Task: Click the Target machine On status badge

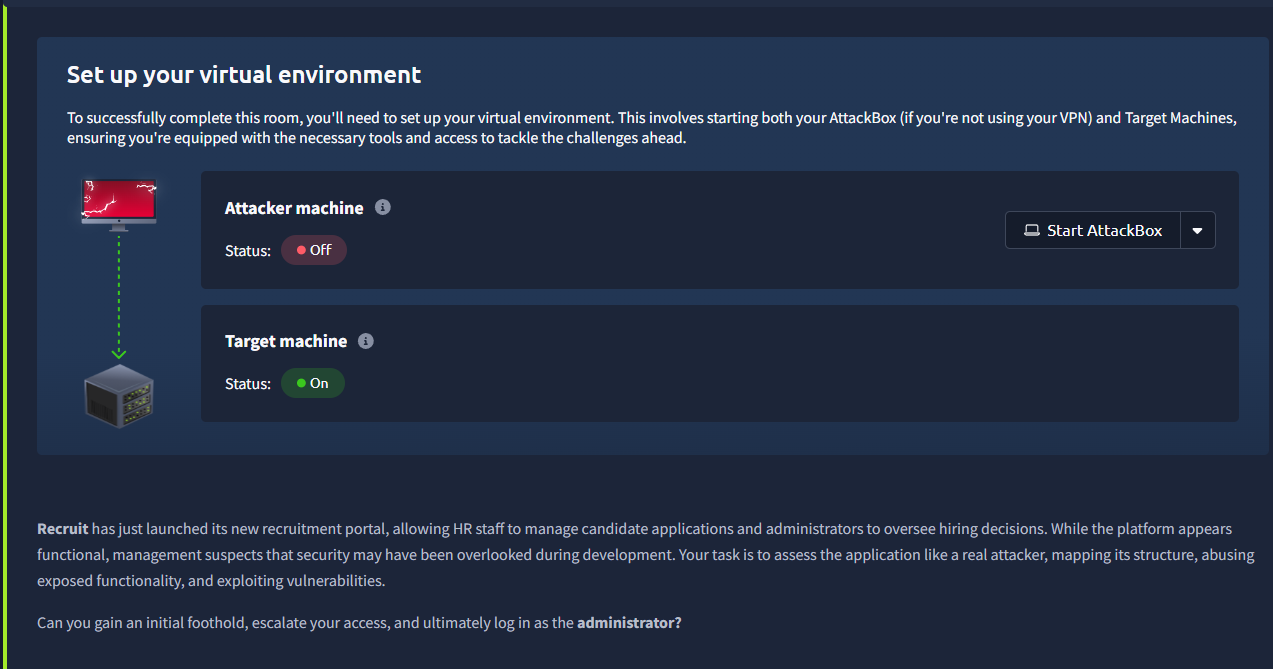Action: point(313,383)
